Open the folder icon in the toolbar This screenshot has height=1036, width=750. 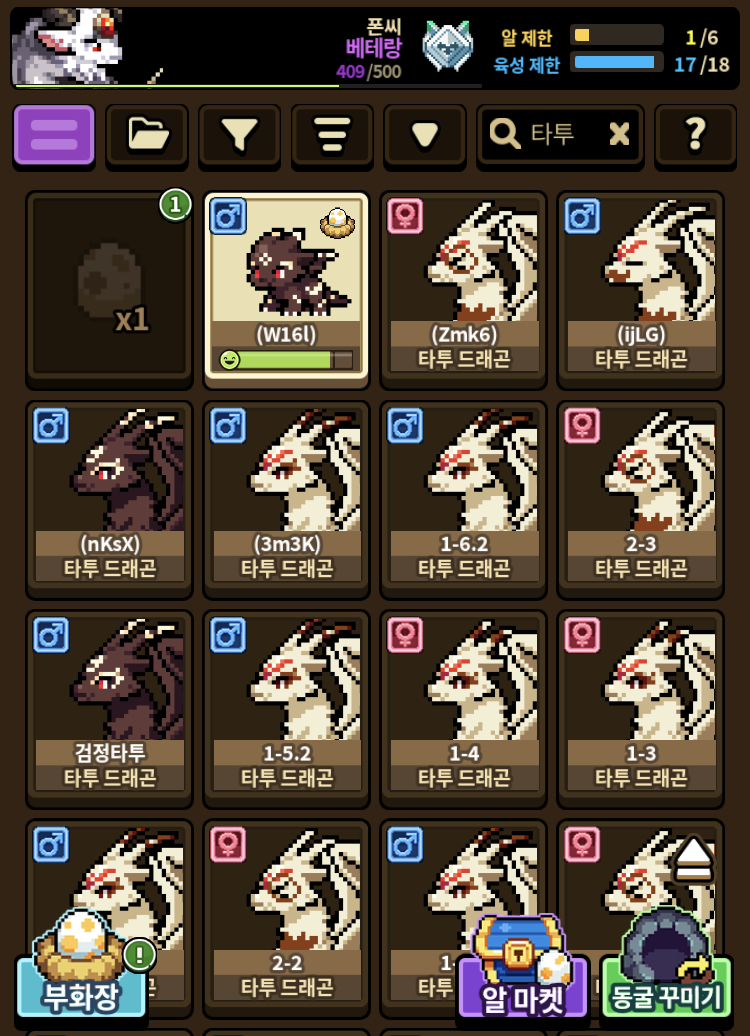tap(147, 135)
